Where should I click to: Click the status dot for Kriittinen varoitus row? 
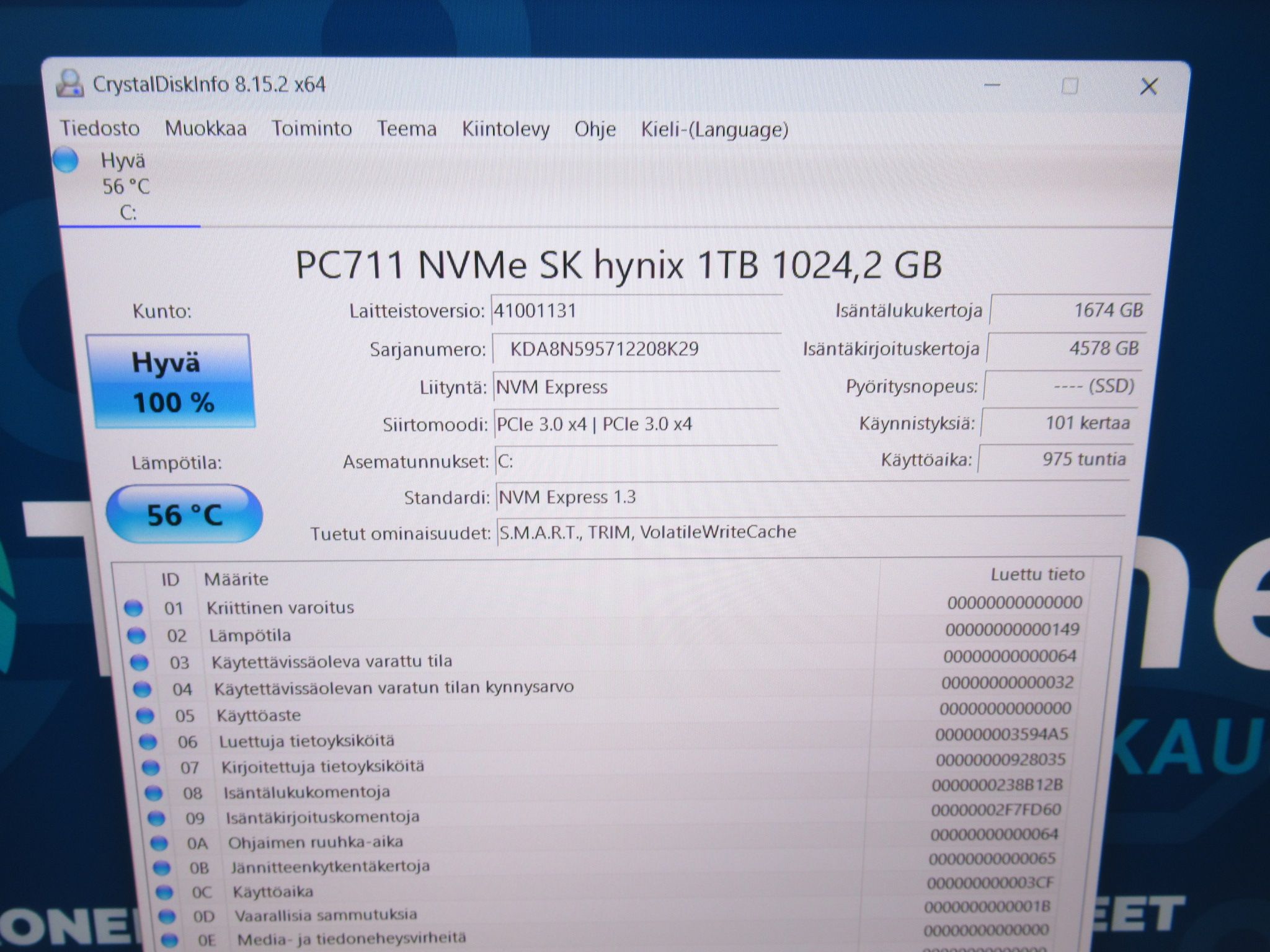pyautogui.click(x=133, y=608)
